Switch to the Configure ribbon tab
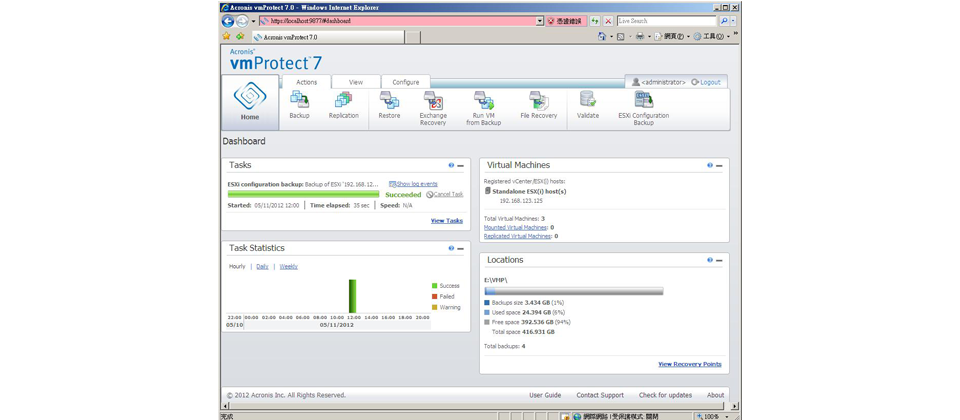The width and height of the screenshot is (960, 420). (x=406, y=82)
